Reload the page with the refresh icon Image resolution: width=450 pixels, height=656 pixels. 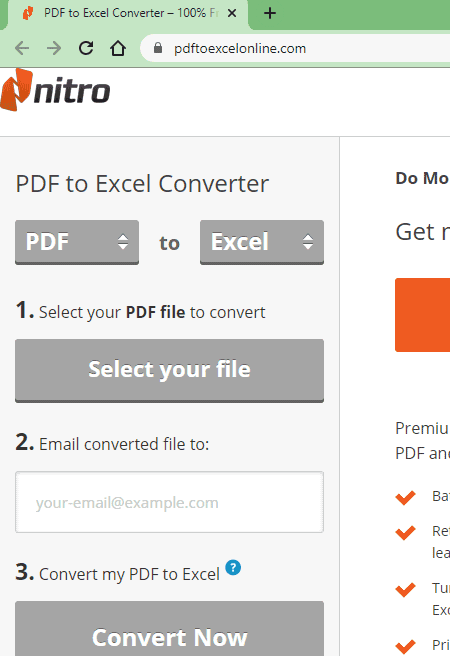[x=86, y=48]
